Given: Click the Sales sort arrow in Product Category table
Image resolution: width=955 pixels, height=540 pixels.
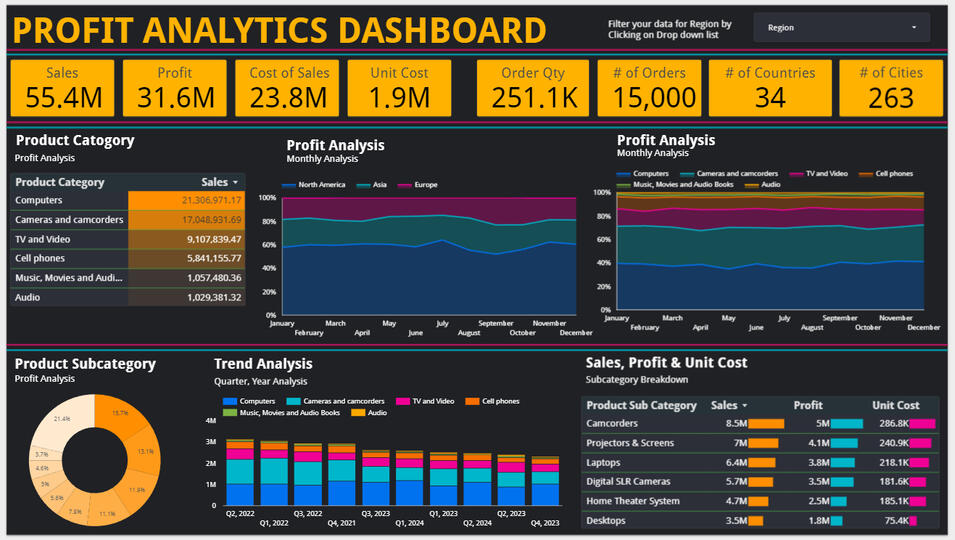Looking at the screenshot, I should tap(235, 183).
